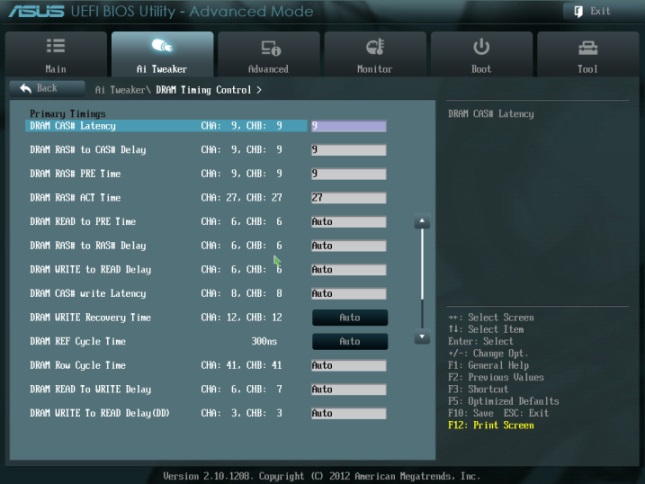Select the DRAM RAS# ACT Time label
The width and height of the screenshot is (645, 484).
(x=75, y=198)
